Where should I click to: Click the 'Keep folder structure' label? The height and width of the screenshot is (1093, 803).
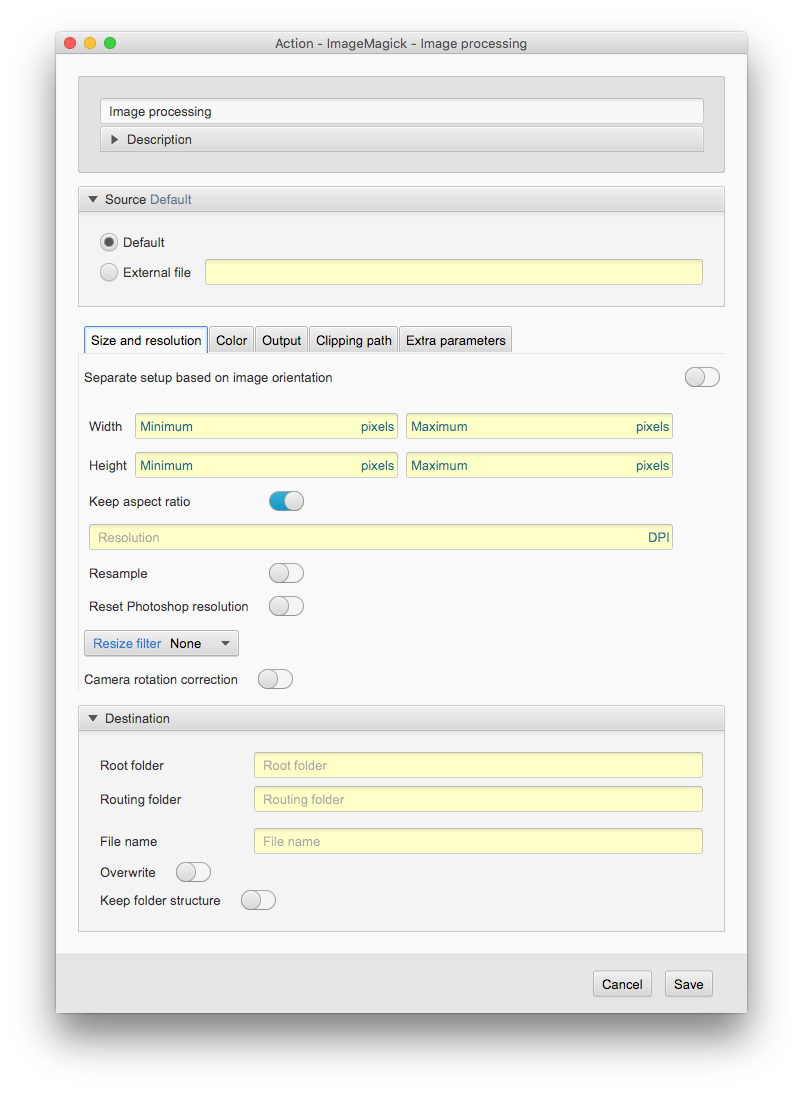click(x=160, y=900)
